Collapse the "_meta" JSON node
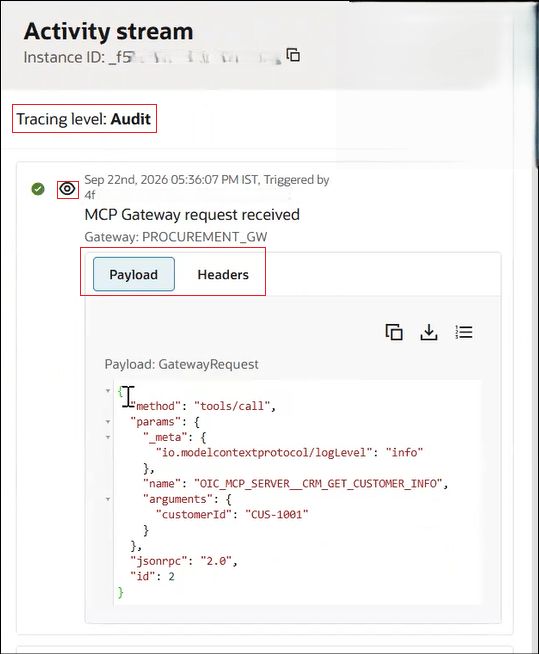The height and width of the screenshot is (654, 539). coord(108,437)
